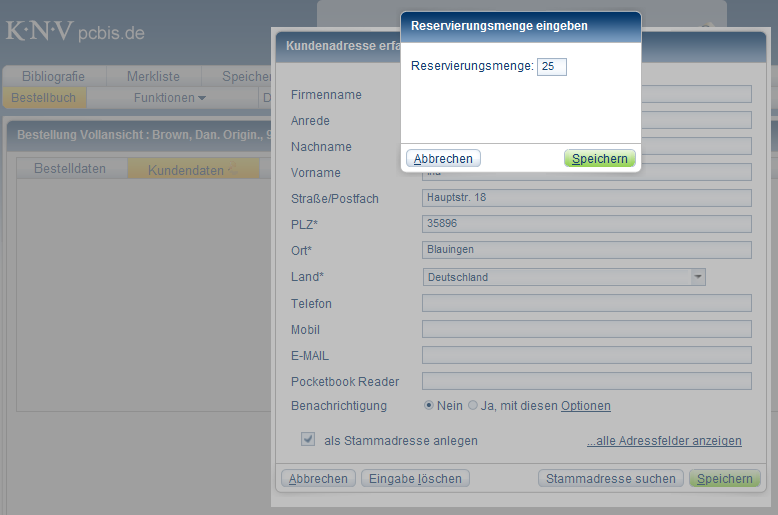Show all address fields link
The width and height of the screenshot is (778, 515).
click(x=664, y=440)
